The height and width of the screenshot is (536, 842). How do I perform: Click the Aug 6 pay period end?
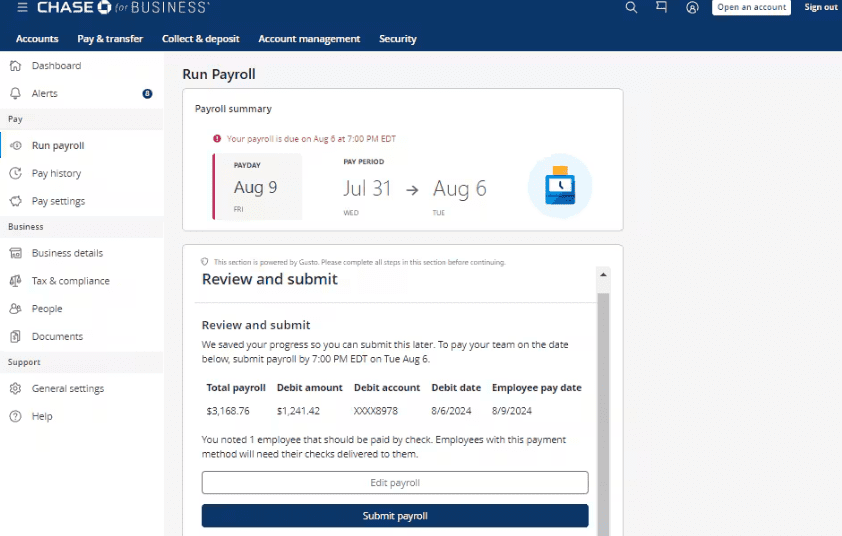[460, 189]
